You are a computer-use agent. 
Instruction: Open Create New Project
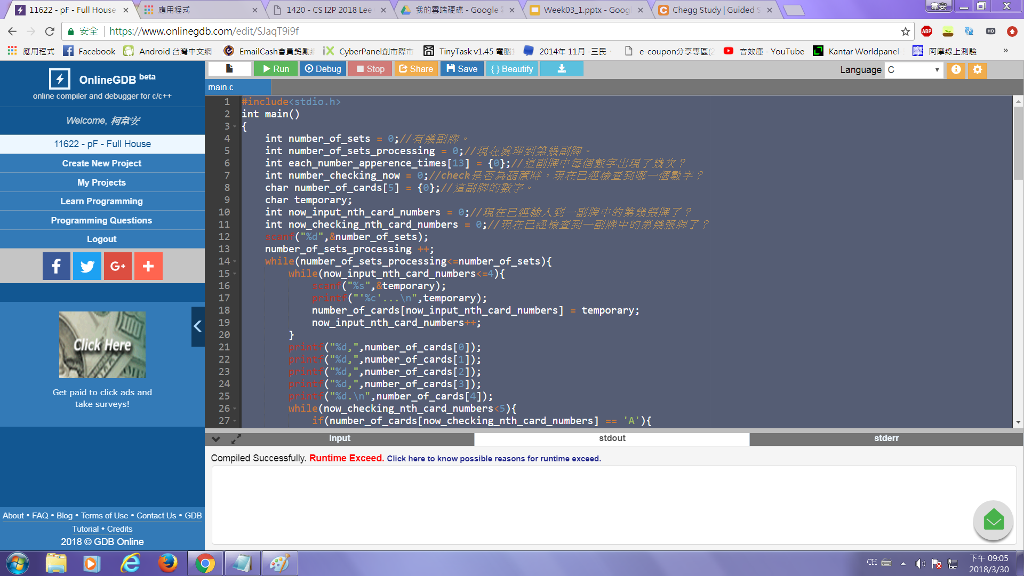tap(101, 165)
